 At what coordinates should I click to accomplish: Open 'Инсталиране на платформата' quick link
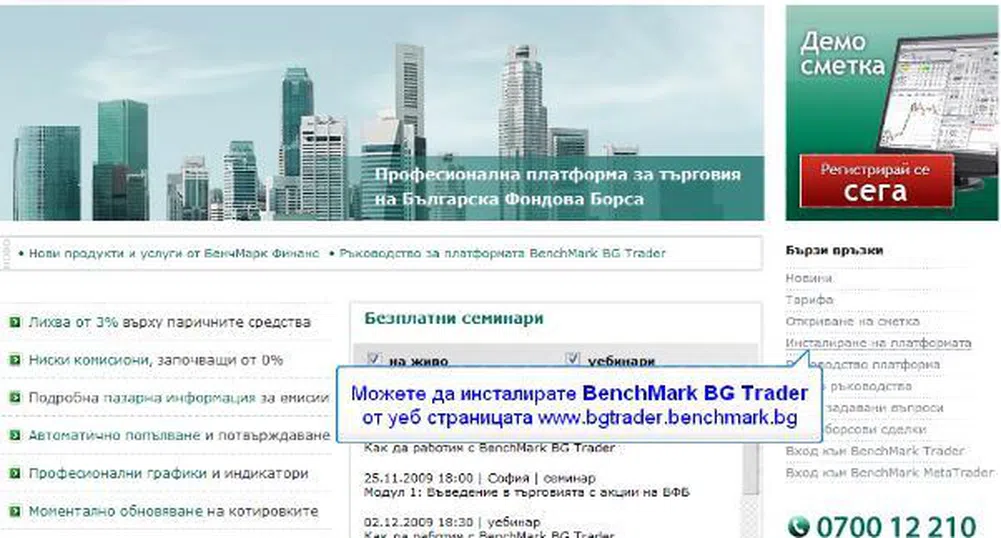[878, 343]
